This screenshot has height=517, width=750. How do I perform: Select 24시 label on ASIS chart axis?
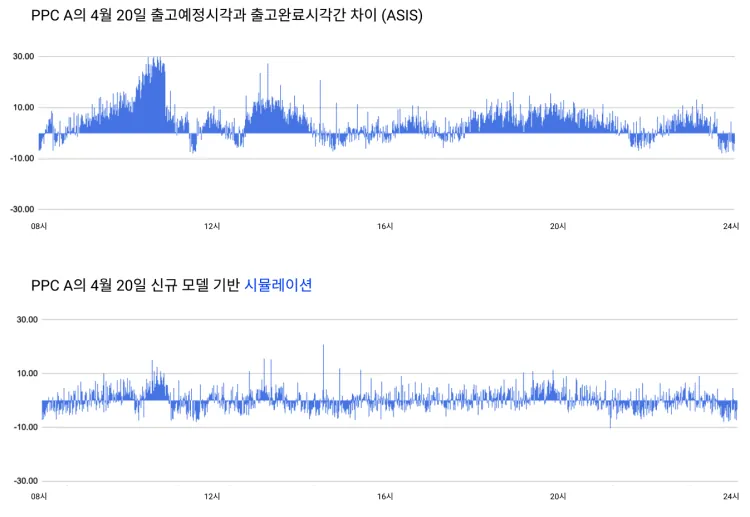[x=730, y=227]
